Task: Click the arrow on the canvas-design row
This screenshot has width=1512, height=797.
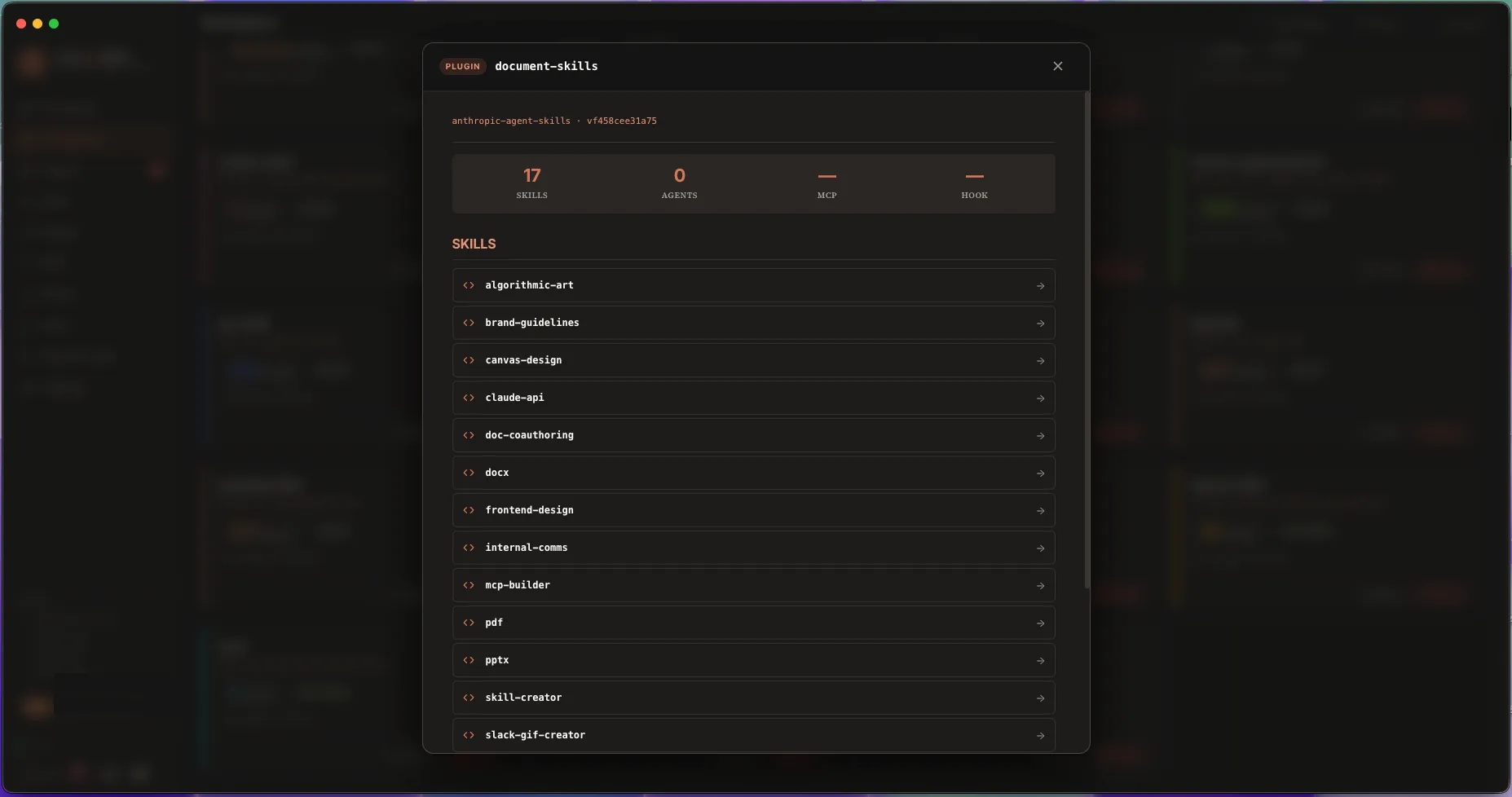Action: pyautogui.click(x=1040, y=361)
